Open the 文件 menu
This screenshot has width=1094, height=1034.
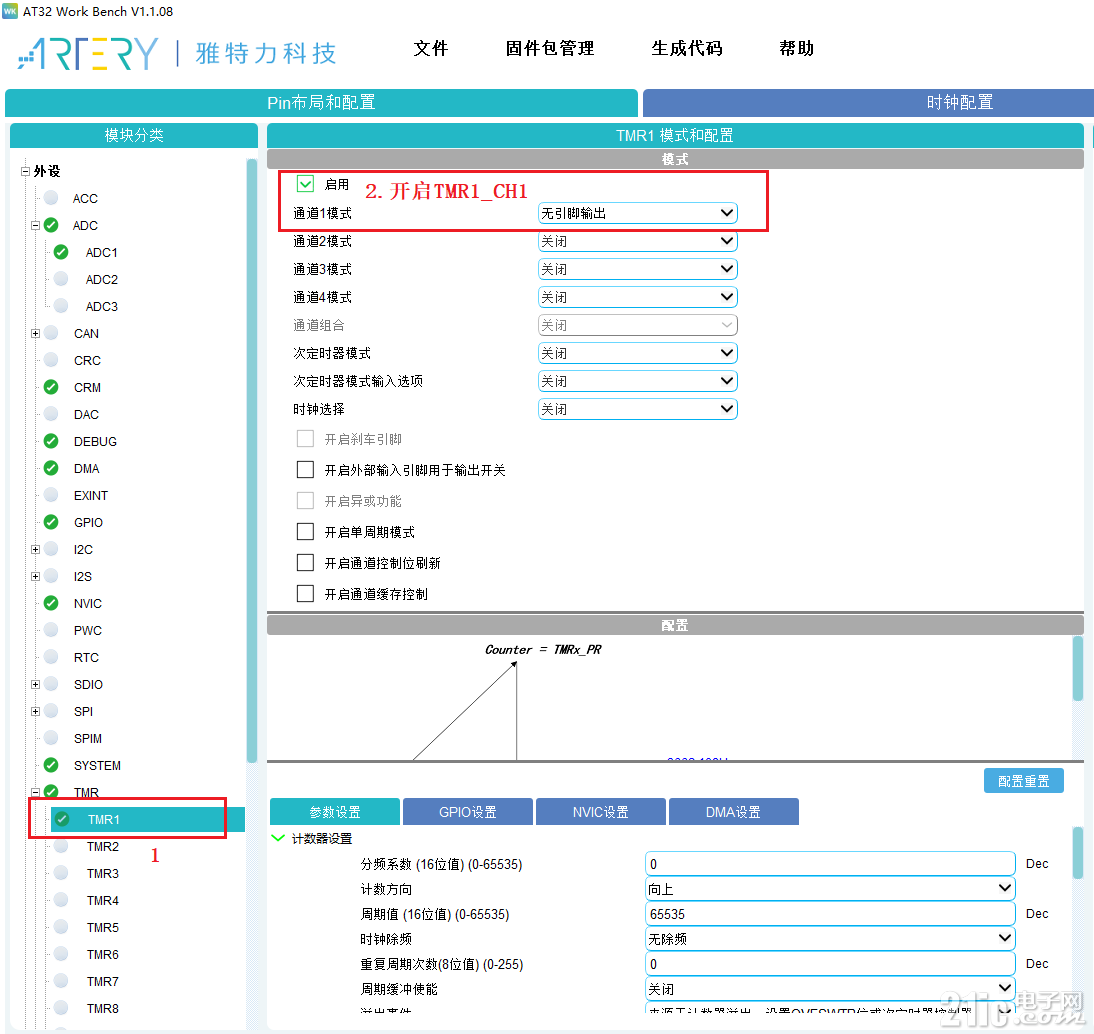(430, 48)
